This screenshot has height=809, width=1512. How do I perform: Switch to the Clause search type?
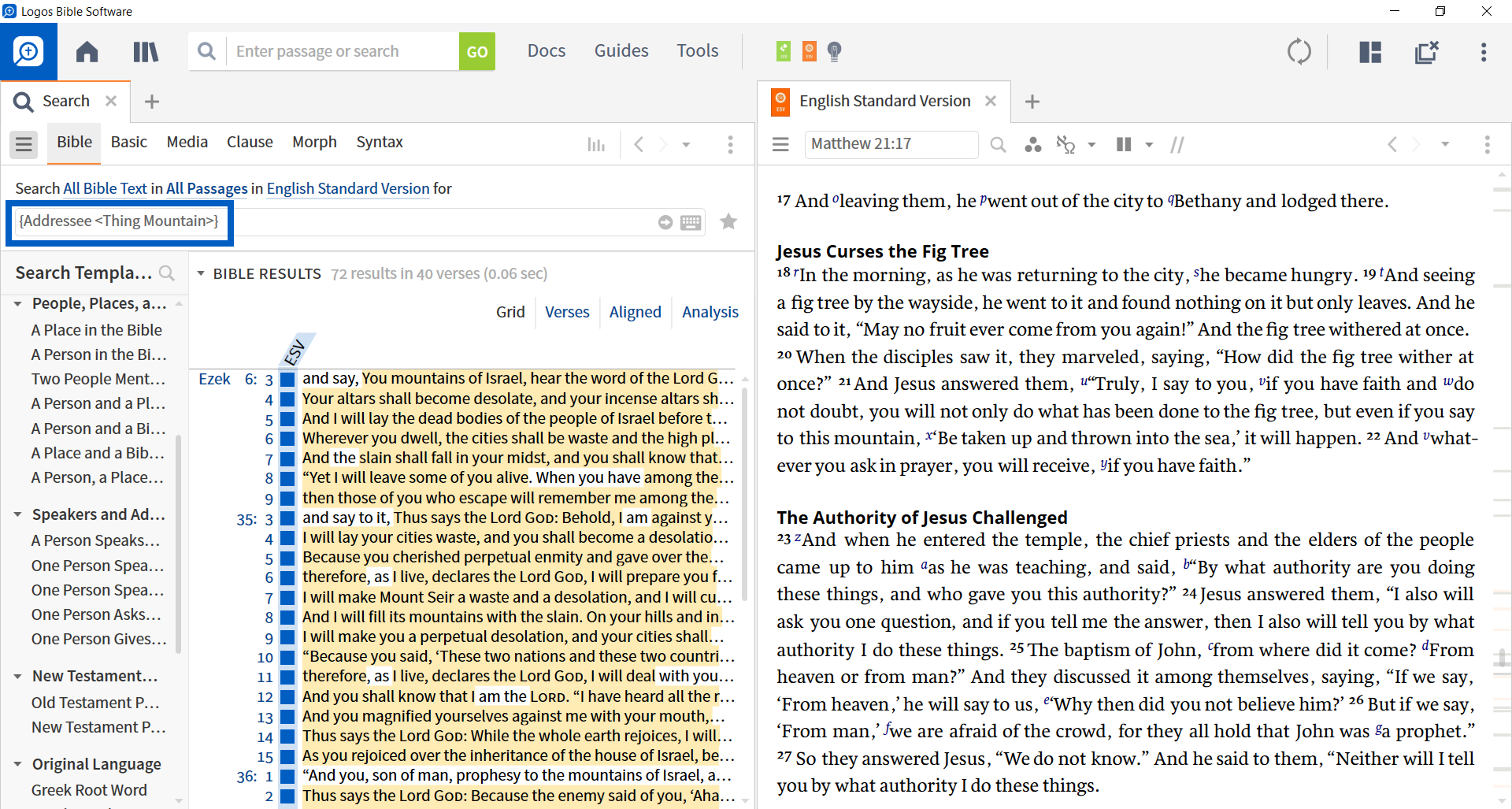click(250, 143)
